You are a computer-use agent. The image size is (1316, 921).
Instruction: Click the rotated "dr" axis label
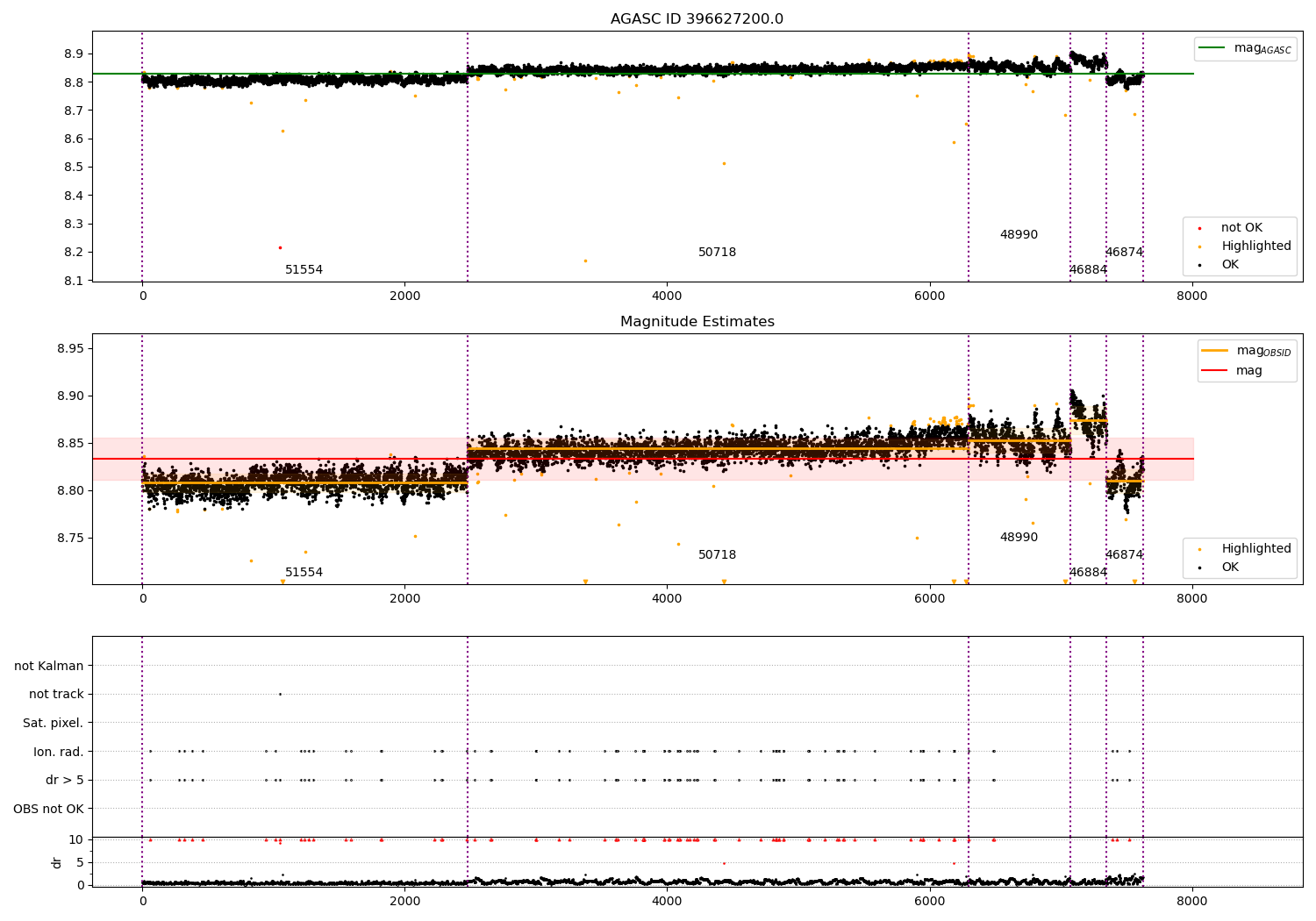click(57, 862)
